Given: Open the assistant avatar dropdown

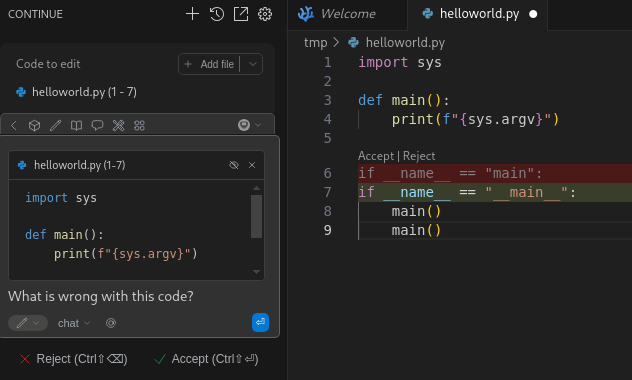Looking at the screenshot, I should [249, 125].
